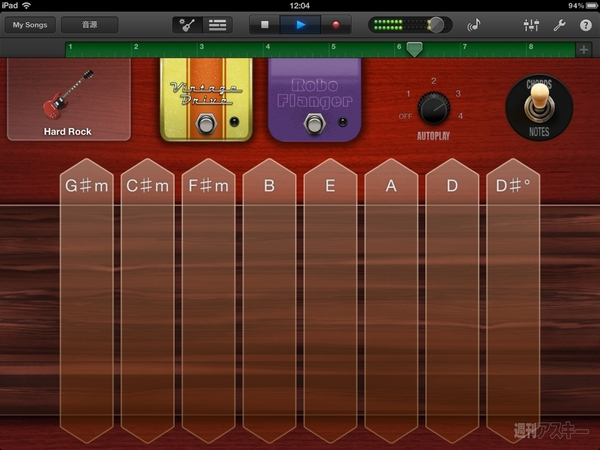Strum the D chord strip
The image size is (600, 450).
(x=452, y=300)
